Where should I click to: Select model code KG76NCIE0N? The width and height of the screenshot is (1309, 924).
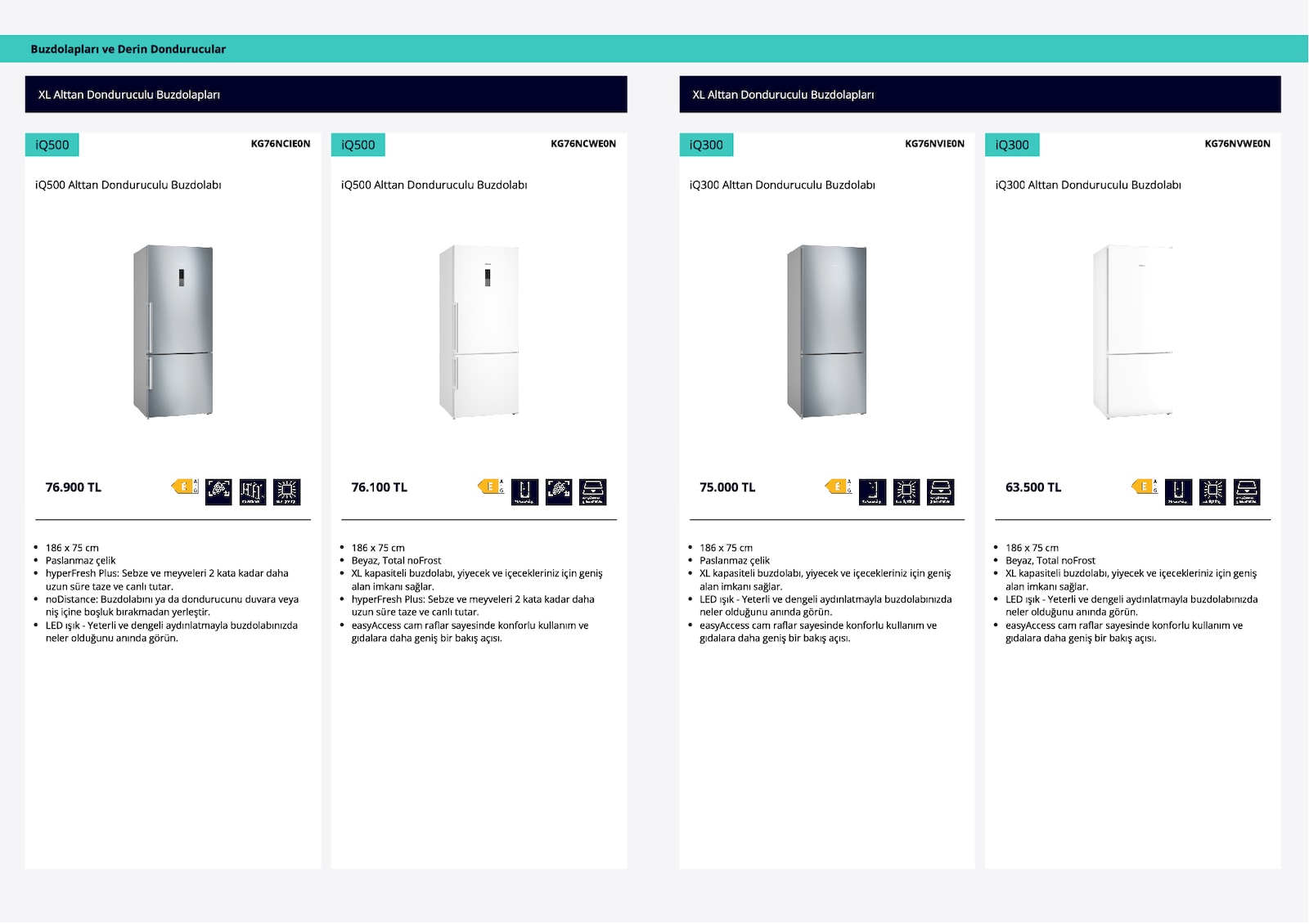[x=281, y=144]
